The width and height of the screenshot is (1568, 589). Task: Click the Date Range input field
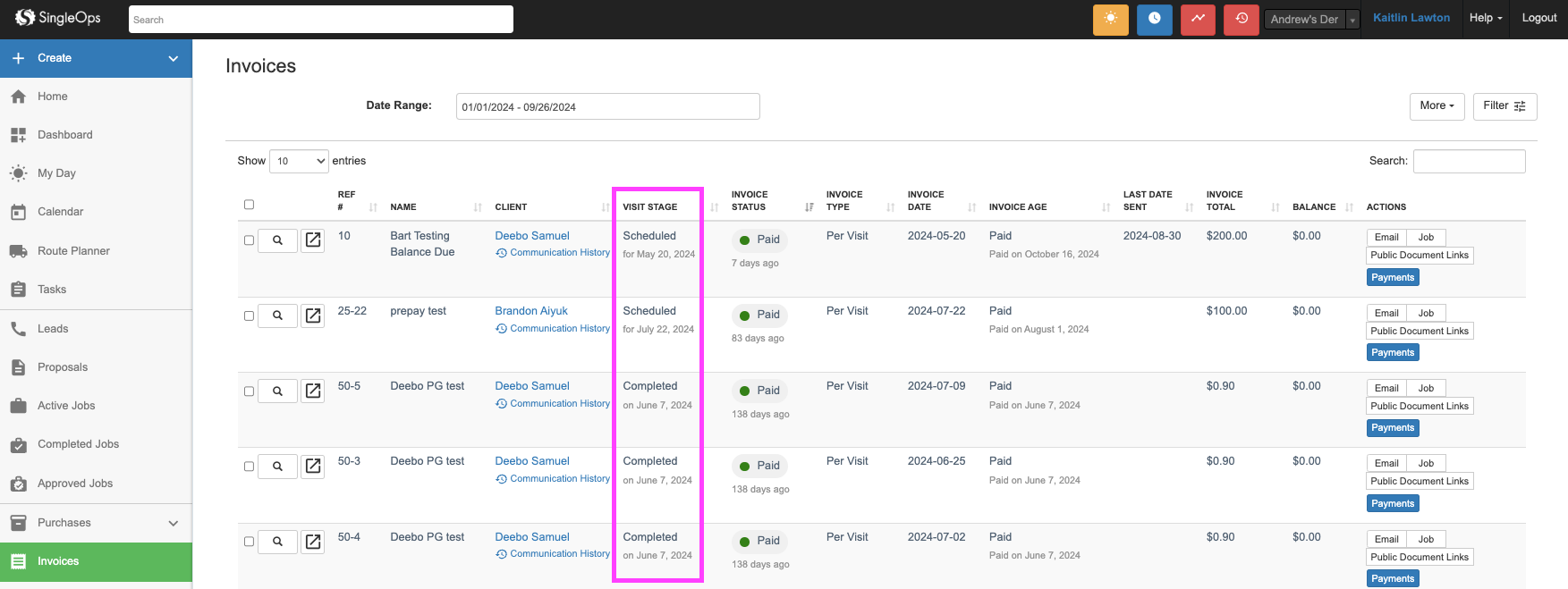(x=607, y=106)
